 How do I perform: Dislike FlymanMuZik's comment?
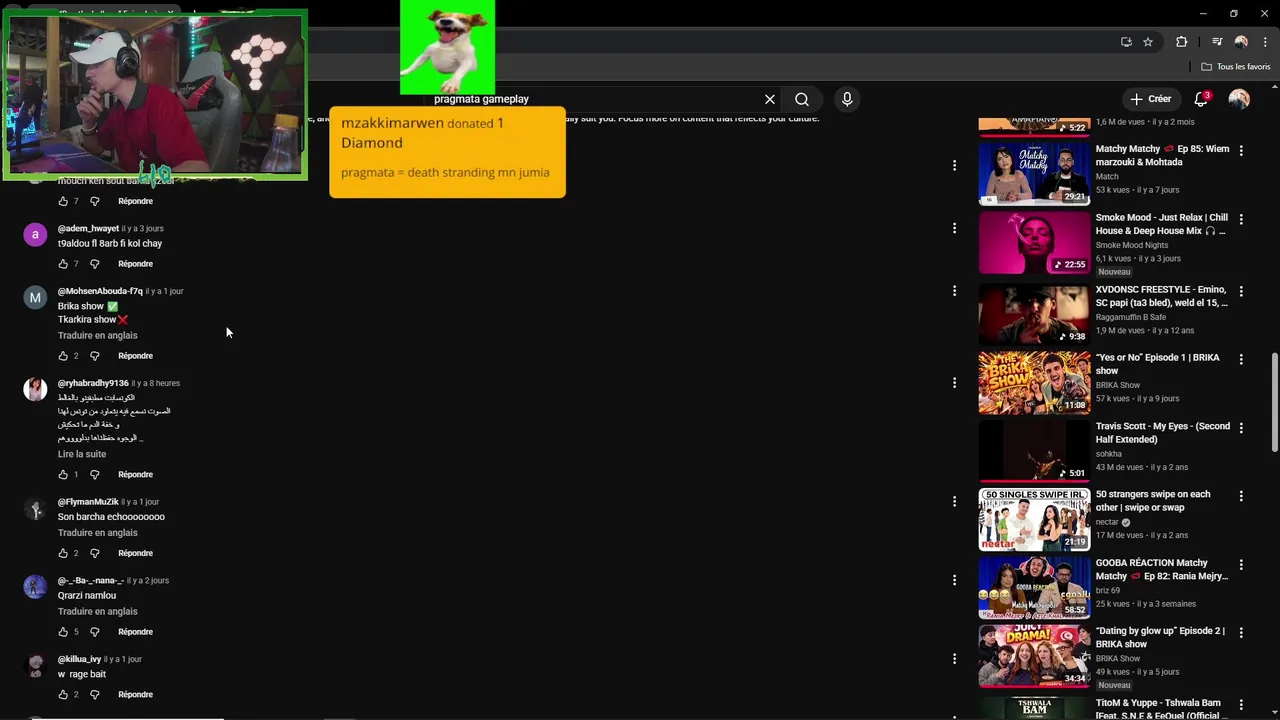(95, 553)
